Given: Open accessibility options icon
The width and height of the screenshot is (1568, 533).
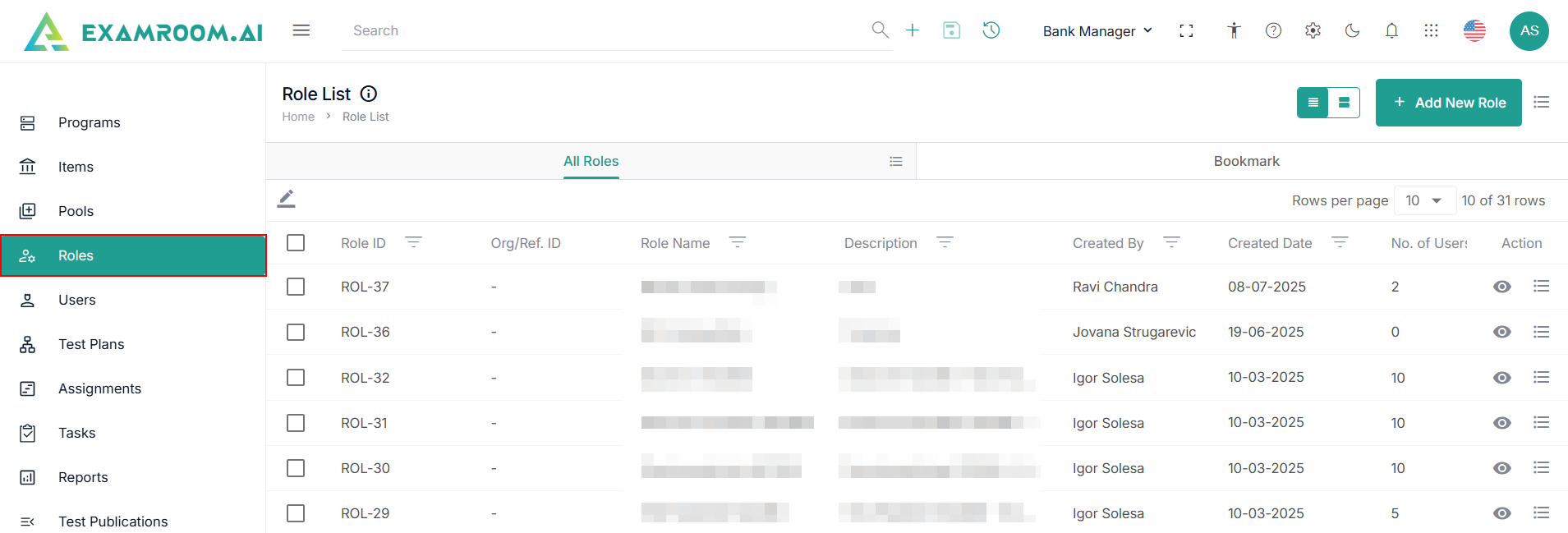Looking at the screenshot, I should click(x=1234, y=30).
